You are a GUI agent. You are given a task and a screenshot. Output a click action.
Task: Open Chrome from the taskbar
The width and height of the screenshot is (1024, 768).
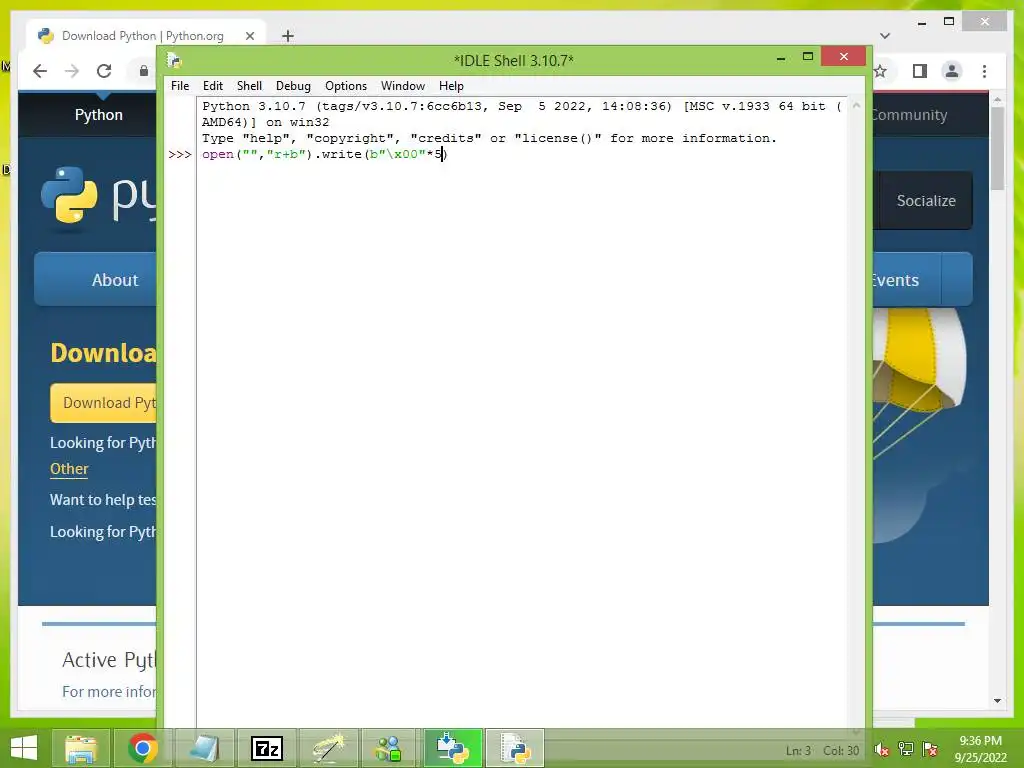(143, 748)
